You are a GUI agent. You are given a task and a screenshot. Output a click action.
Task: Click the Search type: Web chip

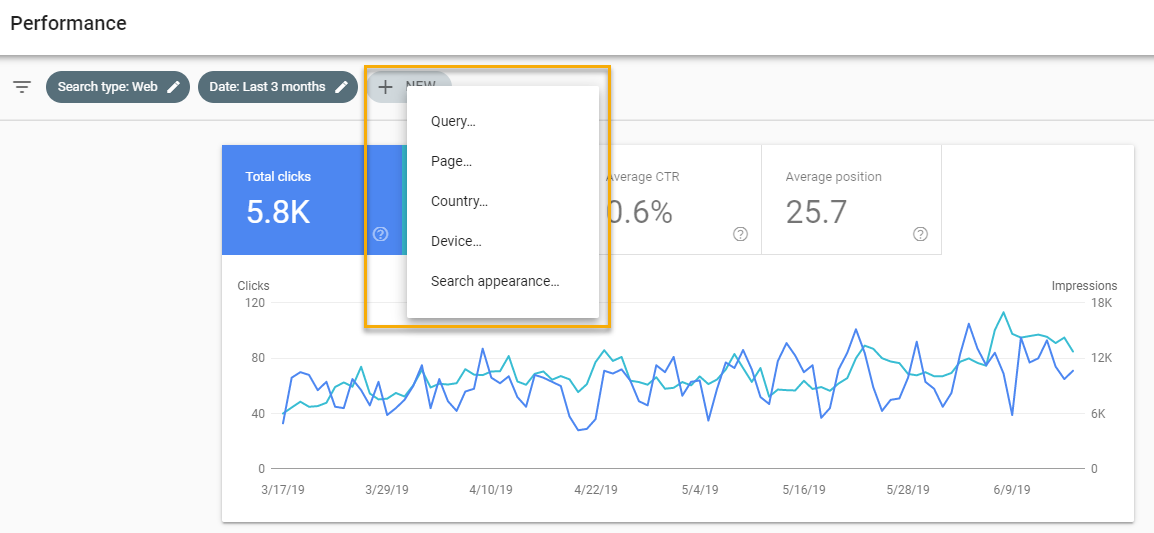point(118,87)
